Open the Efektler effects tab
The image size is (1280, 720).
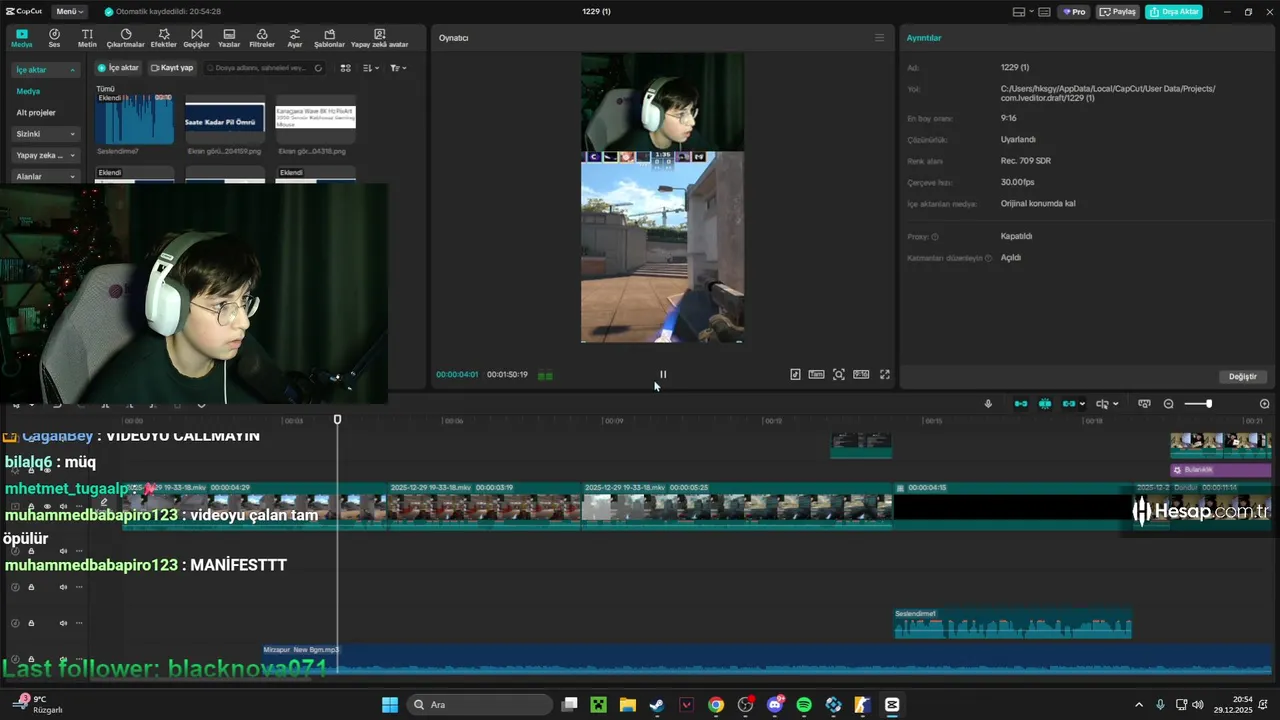pos(163,38)
